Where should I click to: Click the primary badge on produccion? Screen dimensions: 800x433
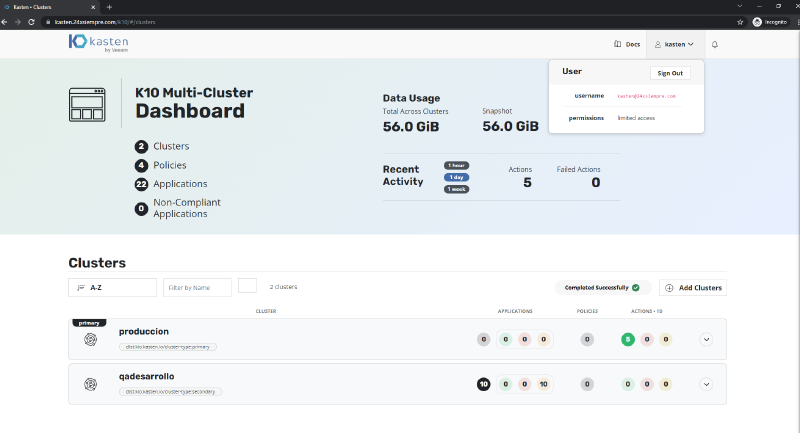(x=89, y=323)
